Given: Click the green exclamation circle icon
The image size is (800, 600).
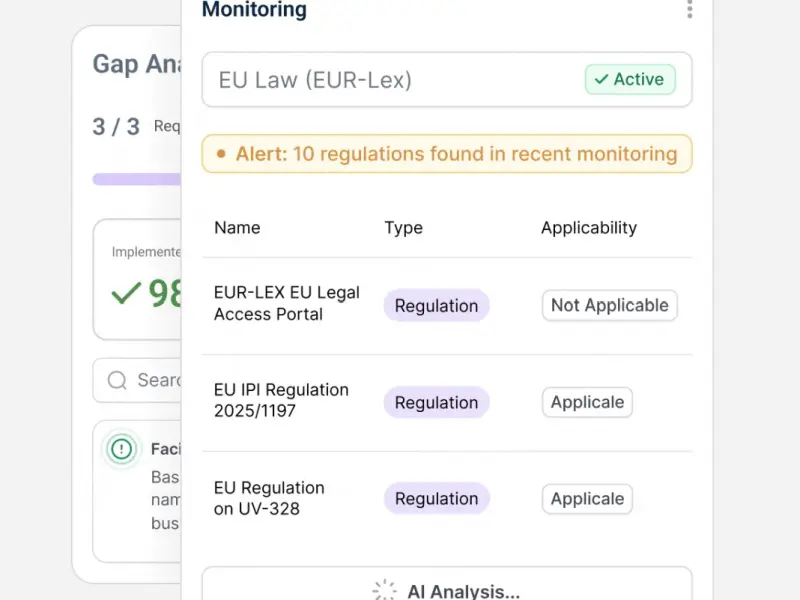Looking at the screenshot, I should click(x=121, y=449).
